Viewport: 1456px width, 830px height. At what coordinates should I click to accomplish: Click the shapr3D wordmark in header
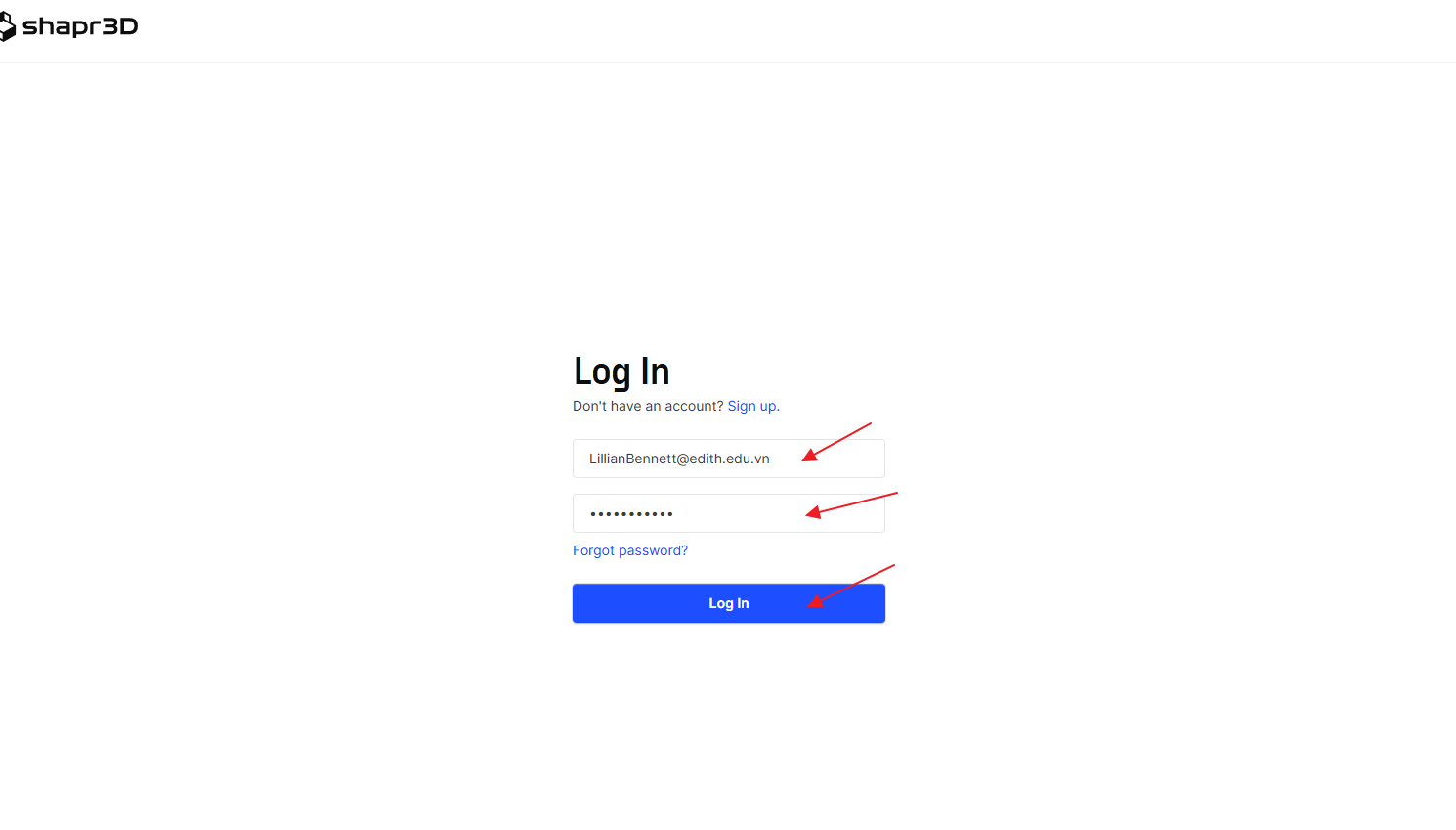coord(80,26)
